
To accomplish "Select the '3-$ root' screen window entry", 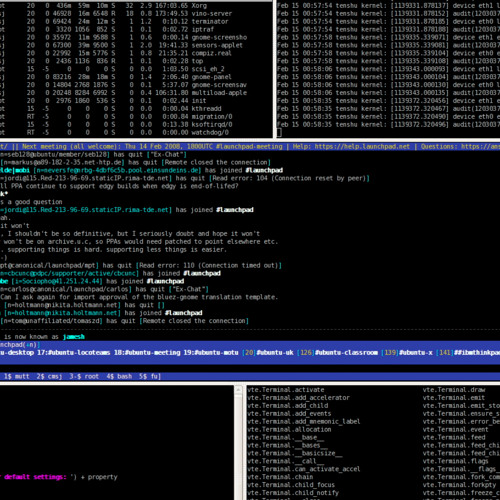I will [84, 376].
